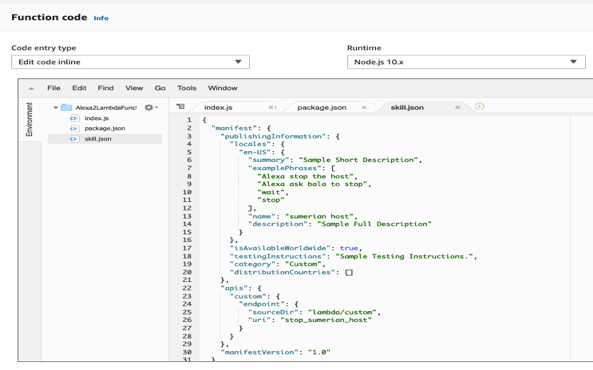The height and width of the screenshot is (370, 593).
Task: Click the index.js file icon in tree
Action: (74, 118)
